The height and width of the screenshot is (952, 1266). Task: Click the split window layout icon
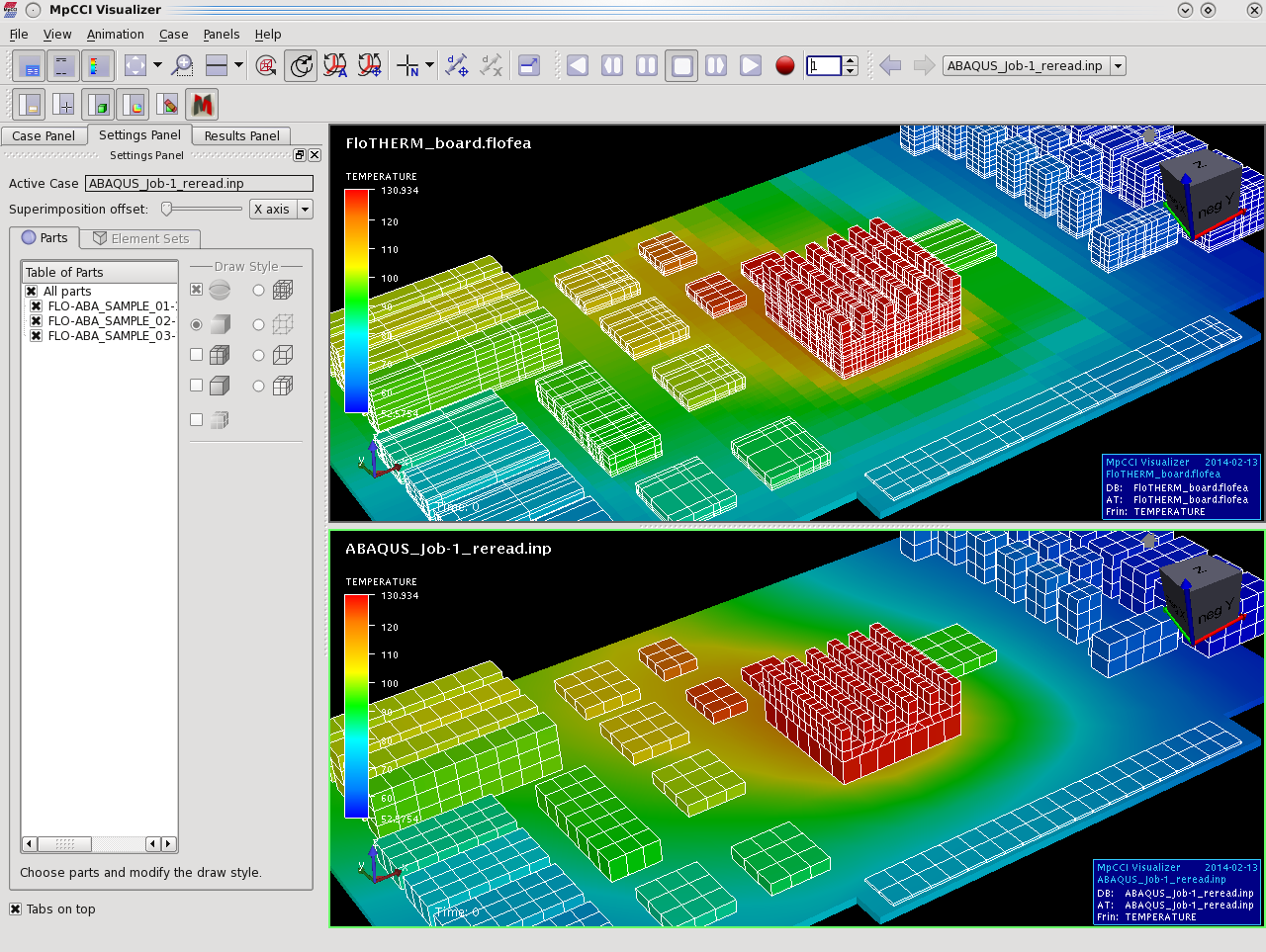217,66
